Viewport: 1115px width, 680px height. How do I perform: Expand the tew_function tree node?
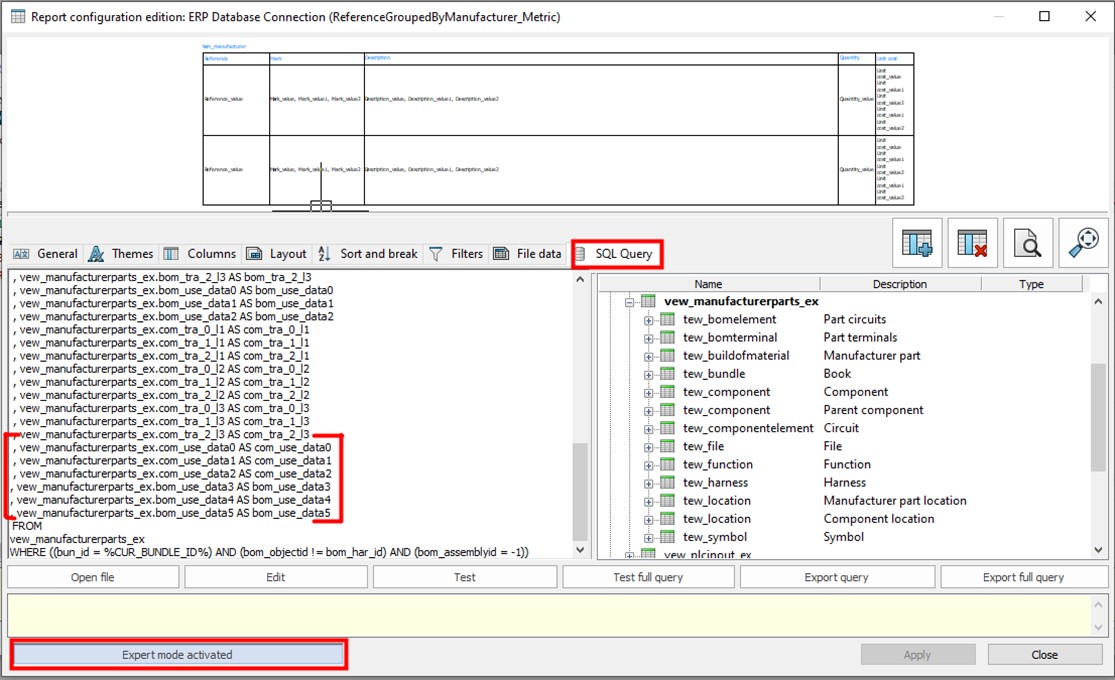(649, 465)
